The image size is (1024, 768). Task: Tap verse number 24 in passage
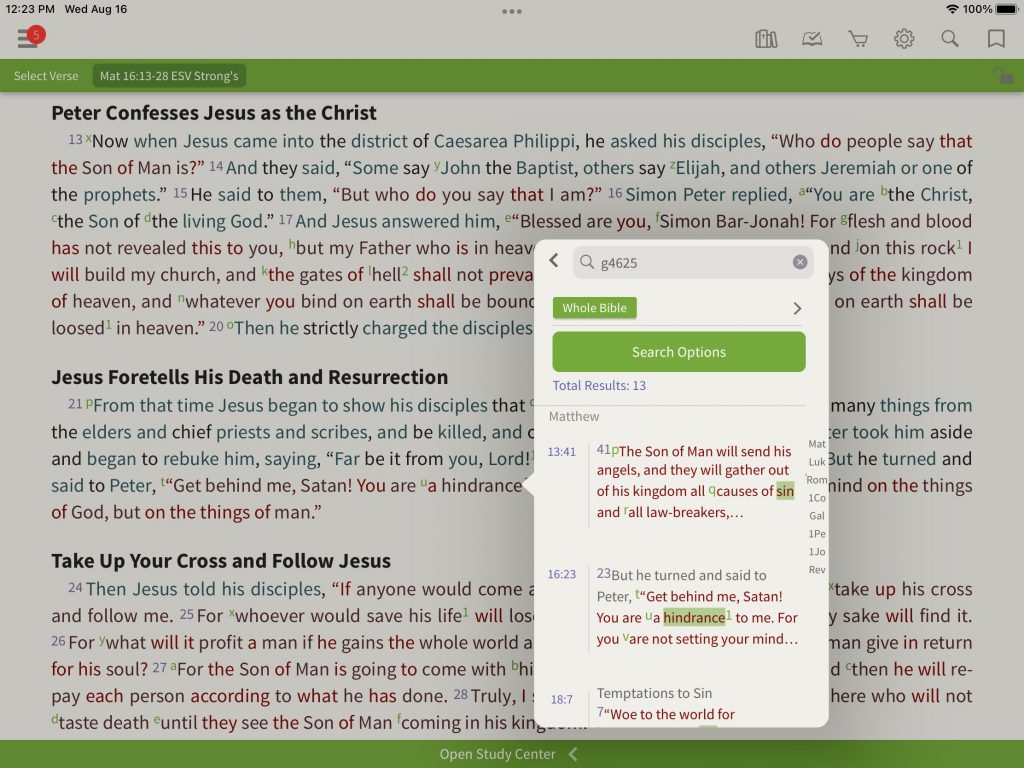point(75,587)
